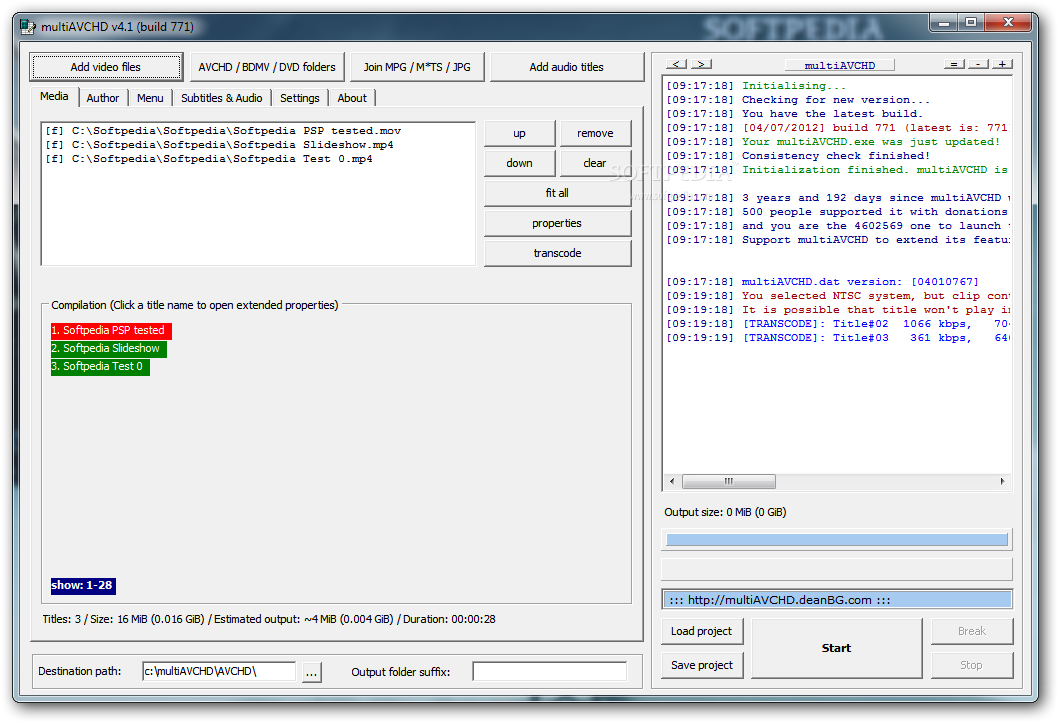Click the Load project button
Viewport: 1059px width, 723px height.
point(702,631)
